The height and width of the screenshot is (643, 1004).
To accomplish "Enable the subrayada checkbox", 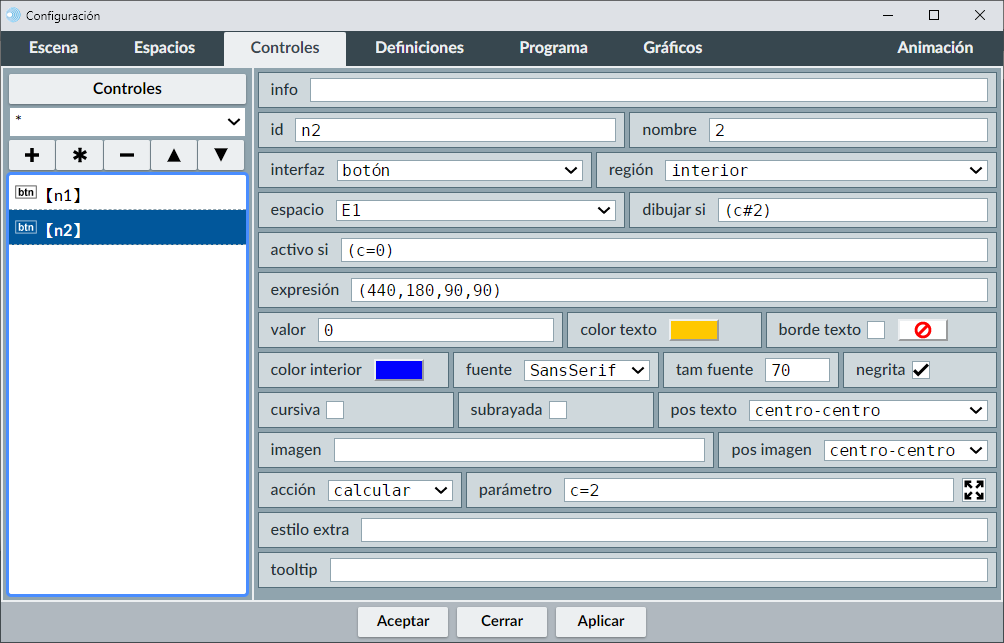I will tap(558, 410).
